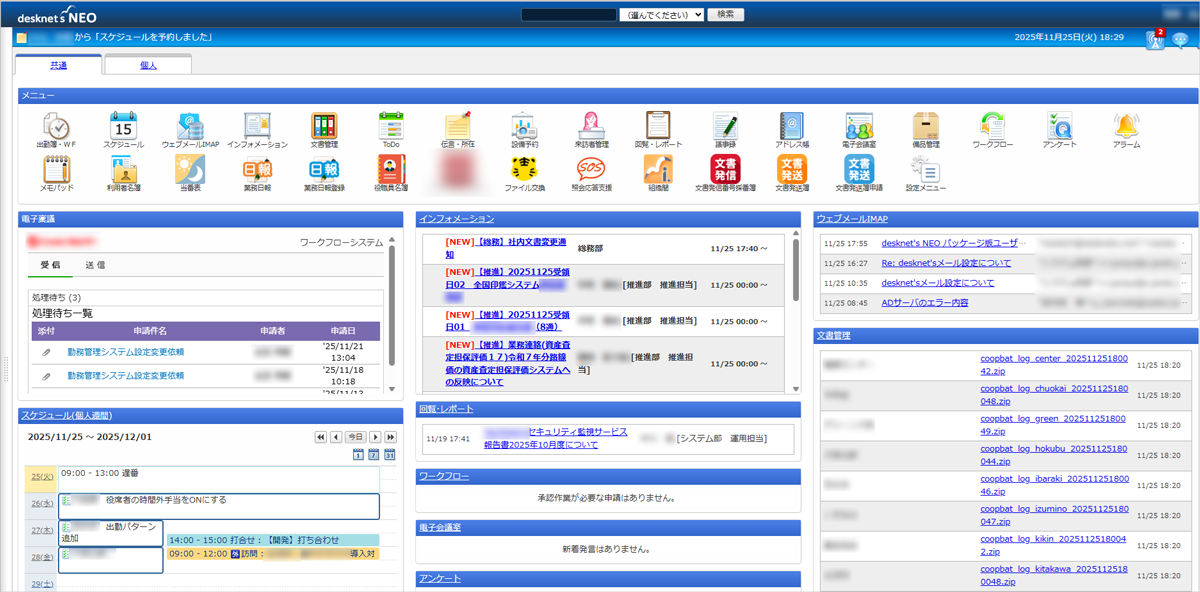Switch schedule to one-day view icon
This screenshot has width=1200, height=592.
tap(358, 455)
